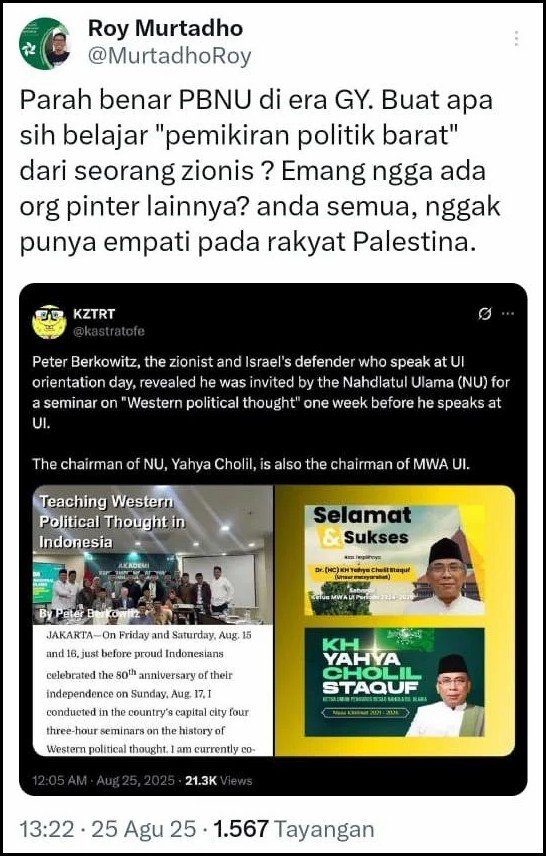
Task: Open the 21.3K Views count of quoted tweet
Action: click(219, 781)
